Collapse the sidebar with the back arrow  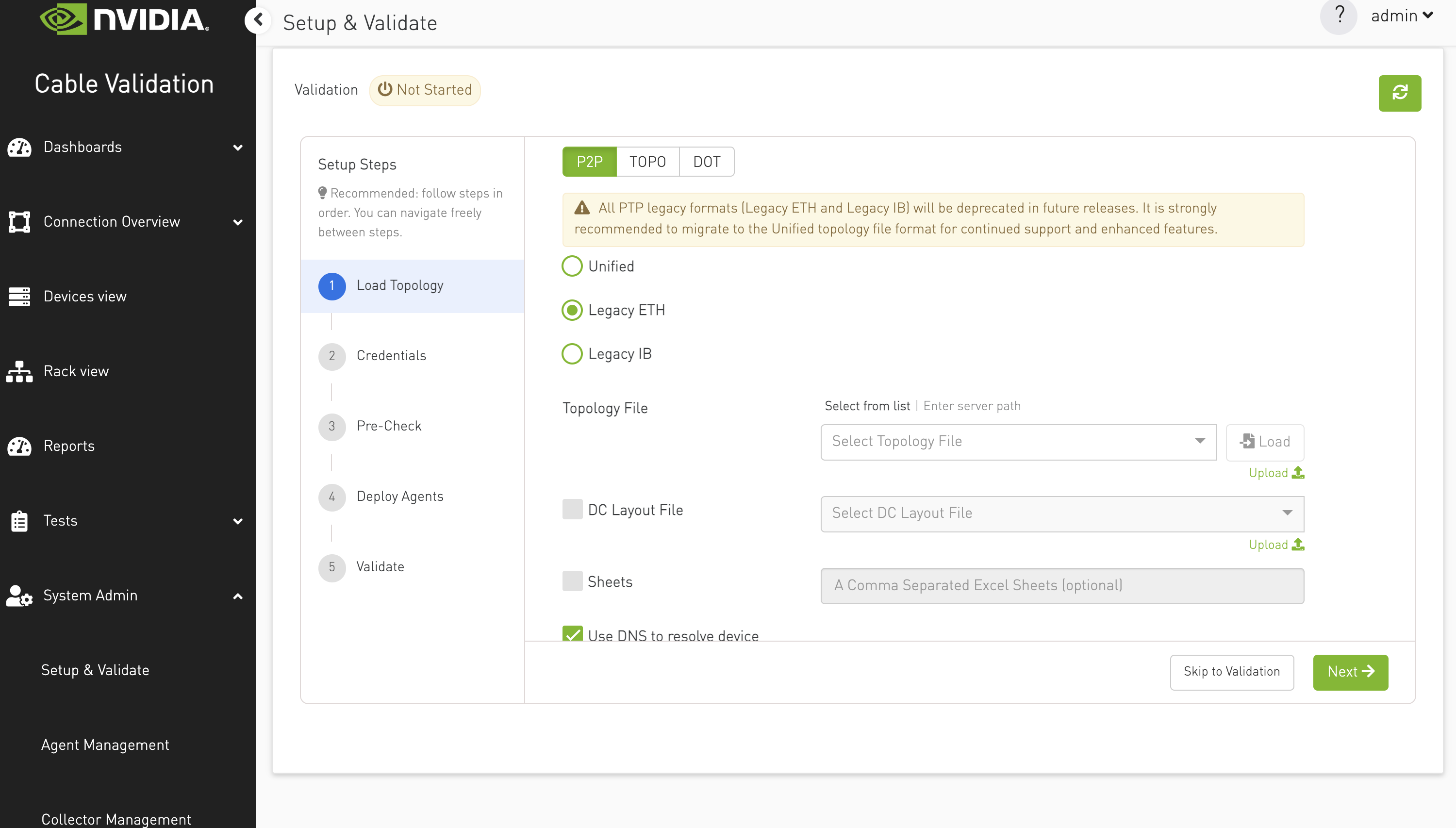[x=258, y=20]
